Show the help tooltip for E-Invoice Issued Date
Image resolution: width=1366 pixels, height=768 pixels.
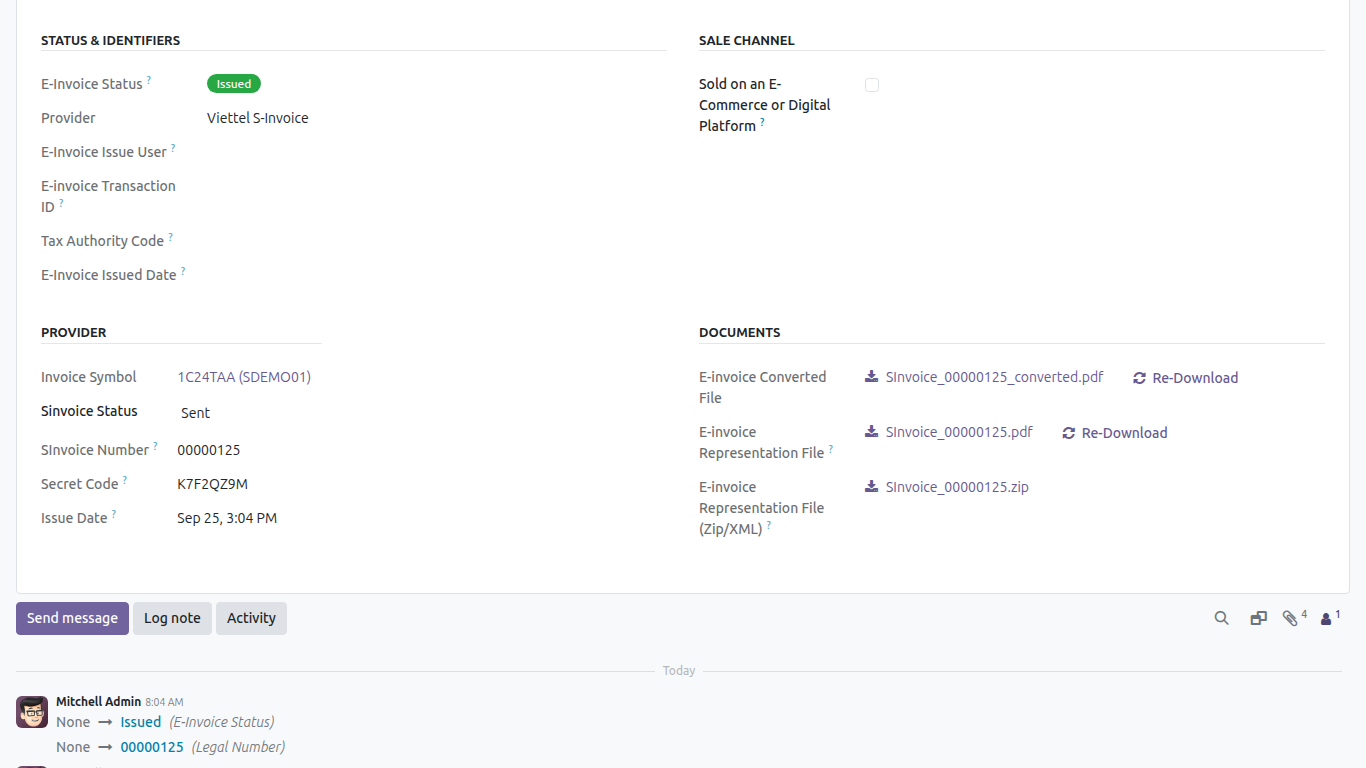pyautogui.click(x=183, y=270)
